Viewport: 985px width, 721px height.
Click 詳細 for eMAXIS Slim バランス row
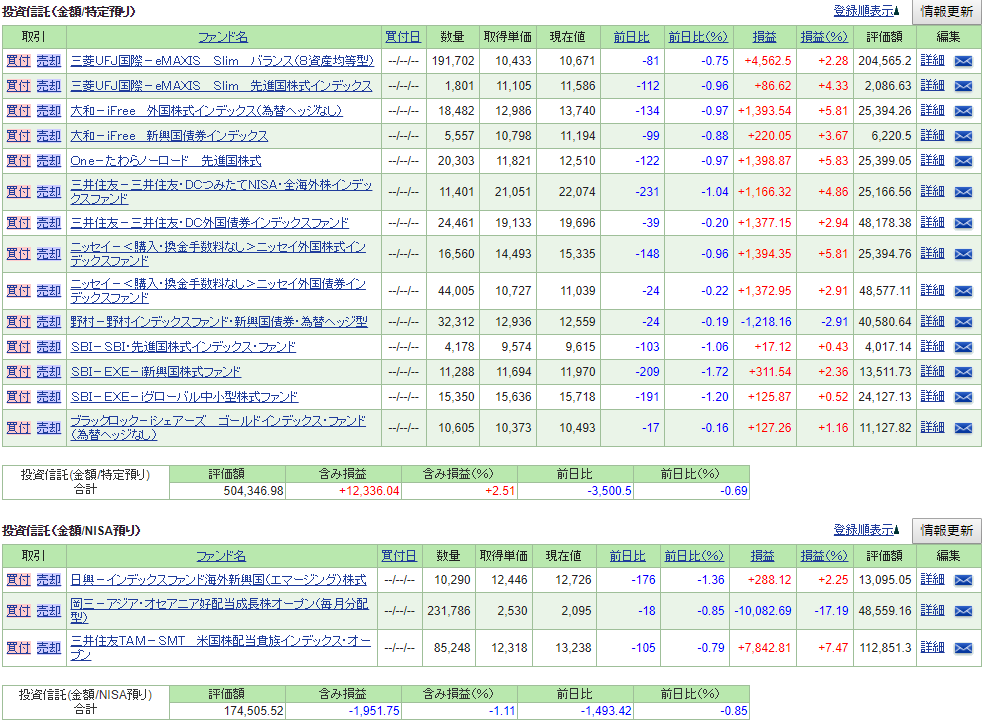932,60
